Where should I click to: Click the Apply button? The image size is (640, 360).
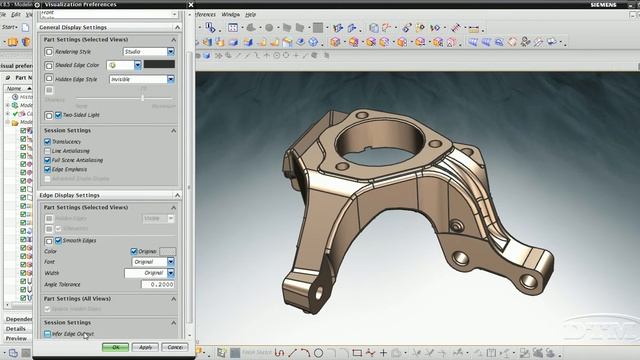click(145, 347)
